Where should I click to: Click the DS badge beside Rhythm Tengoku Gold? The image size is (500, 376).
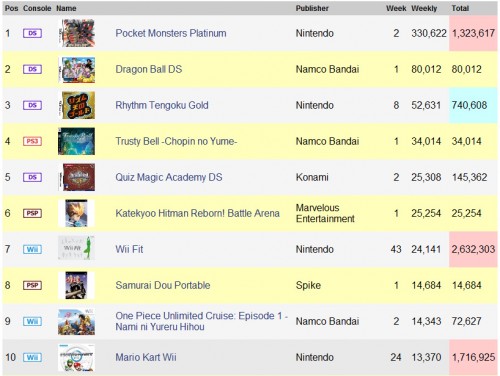click(x=32, y=105)
